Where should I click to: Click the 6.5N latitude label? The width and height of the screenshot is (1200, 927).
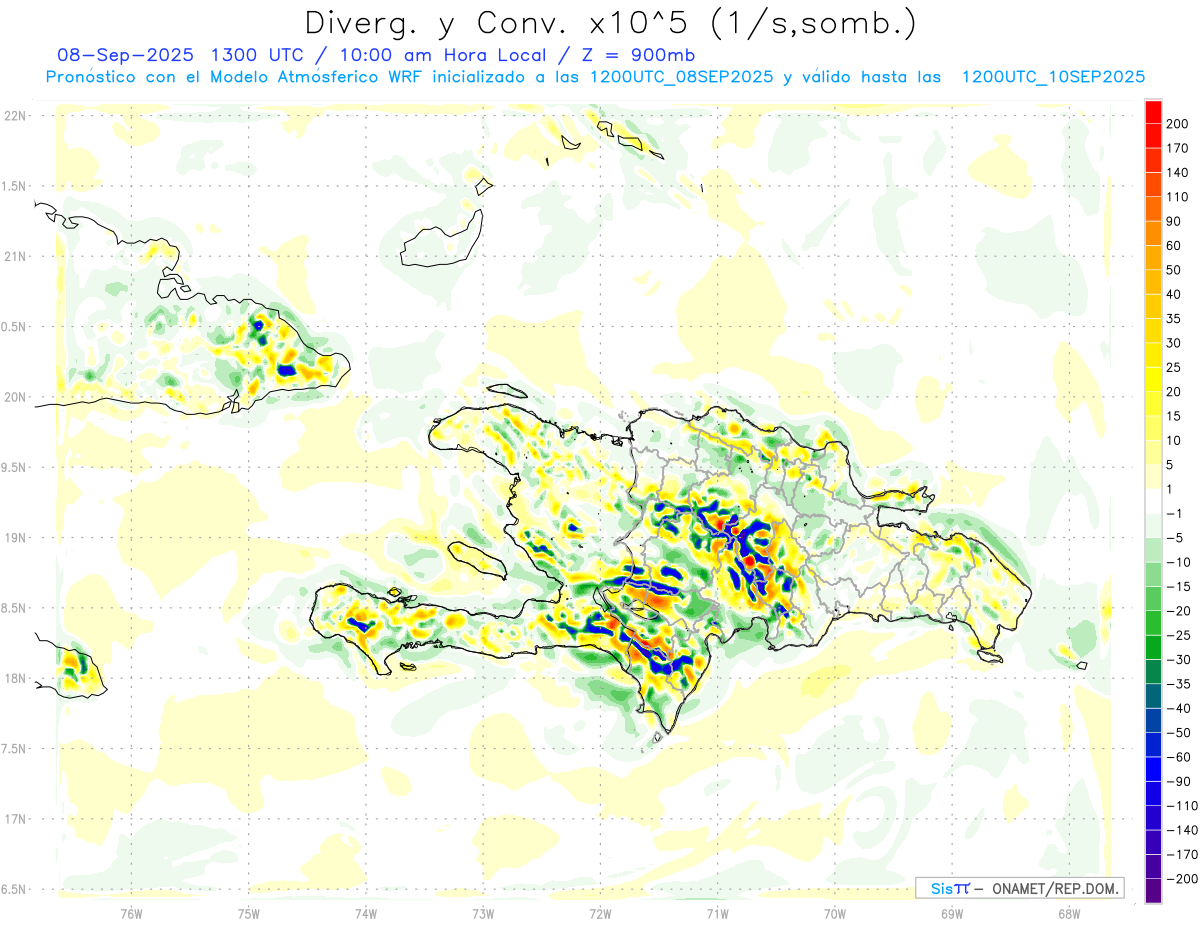(x=13, y=889)
